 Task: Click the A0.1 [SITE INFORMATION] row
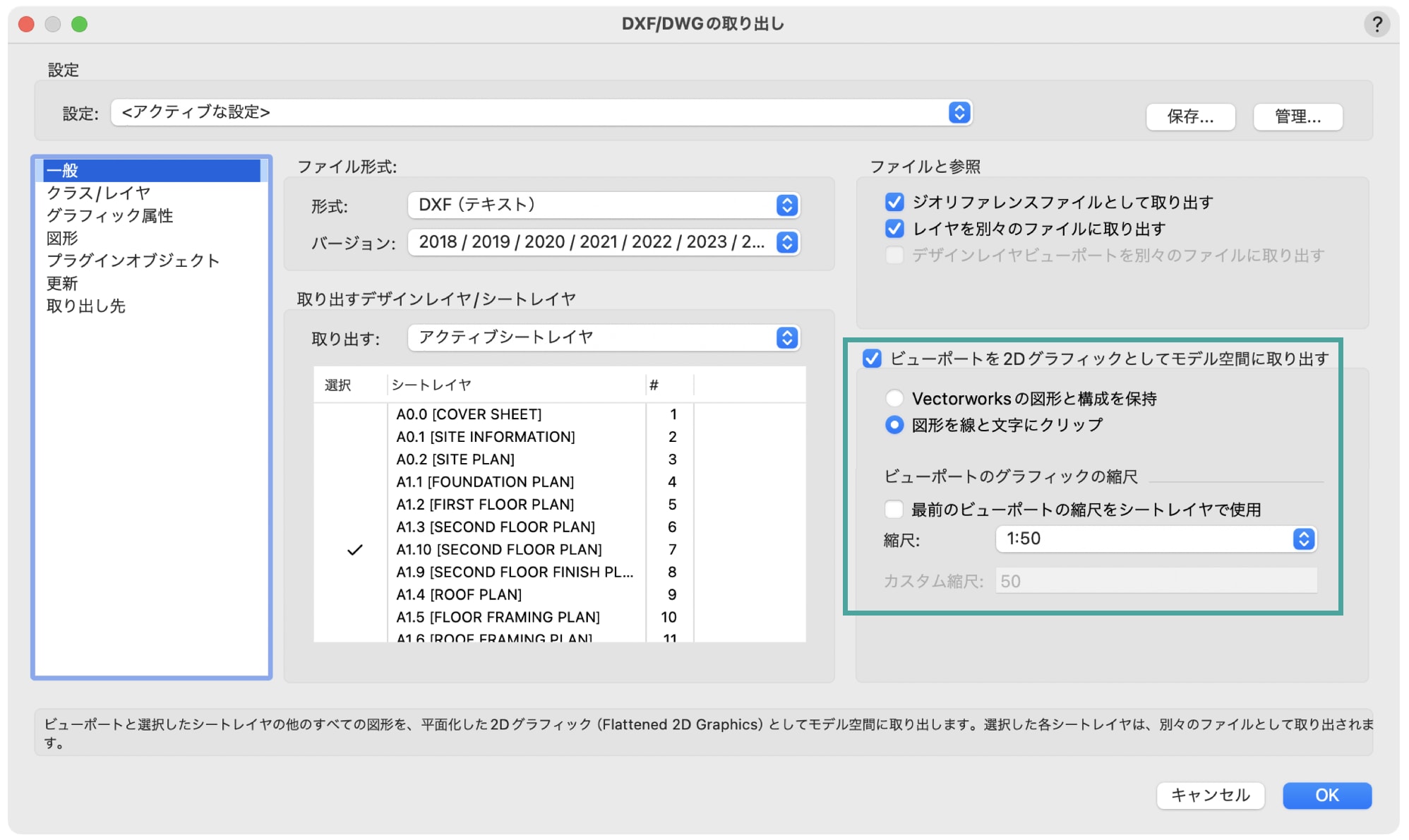[560, 437]
